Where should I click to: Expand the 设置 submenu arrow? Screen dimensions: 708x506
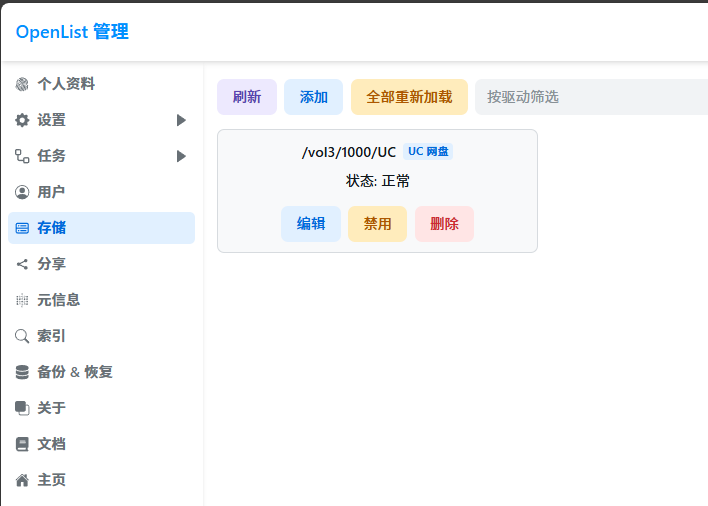pos(181,120)
